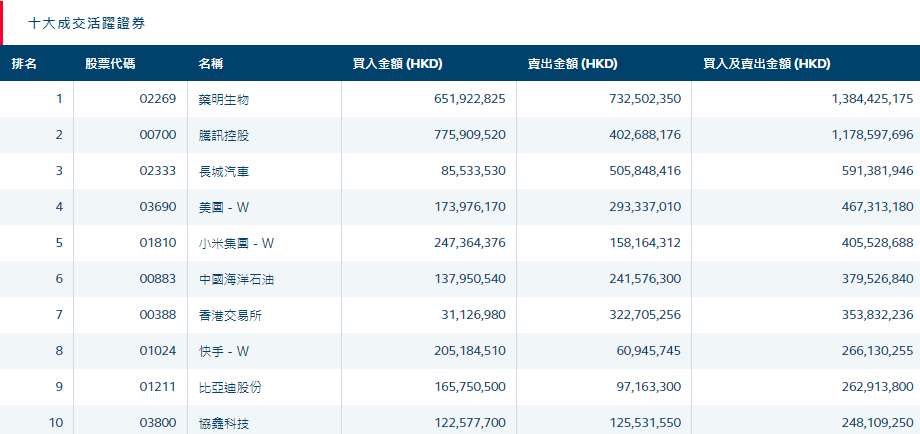
Task: Select the name 協鑫科技
Action: (x=224, y=422)
